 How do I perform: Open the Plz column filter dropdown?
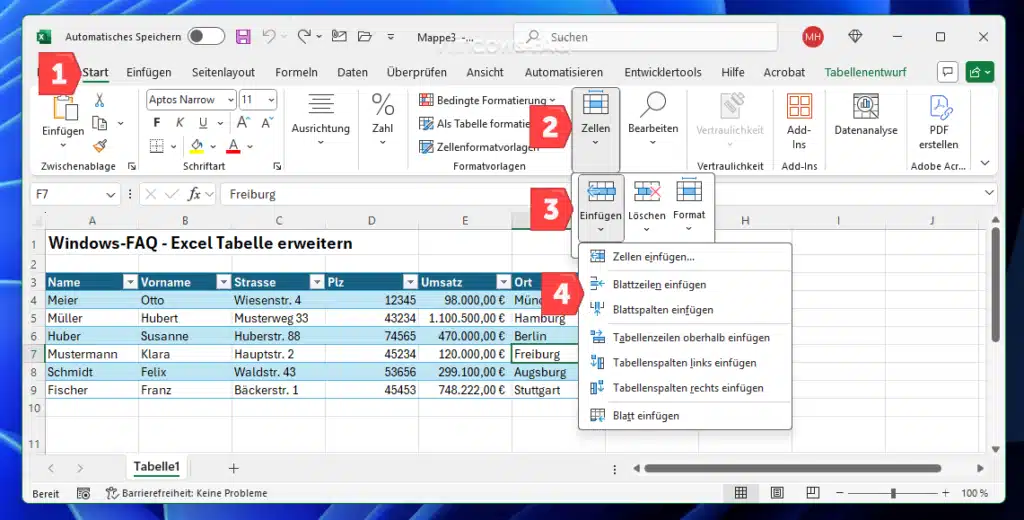click(410, 282)
